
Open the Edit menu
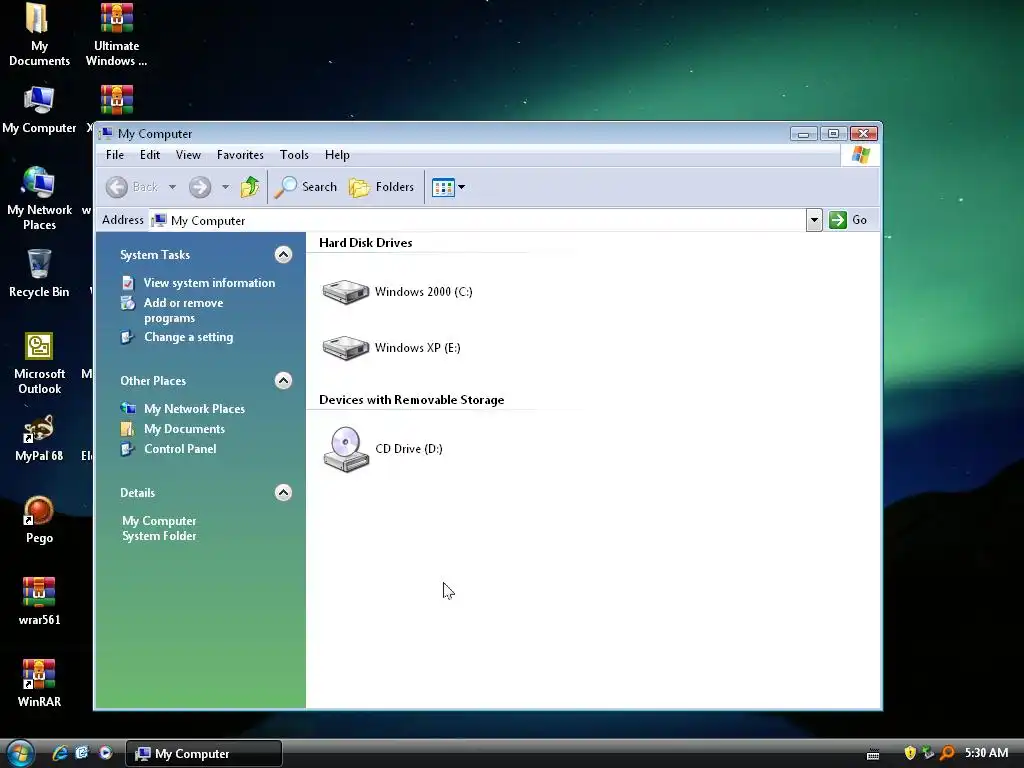pos(150,155)
